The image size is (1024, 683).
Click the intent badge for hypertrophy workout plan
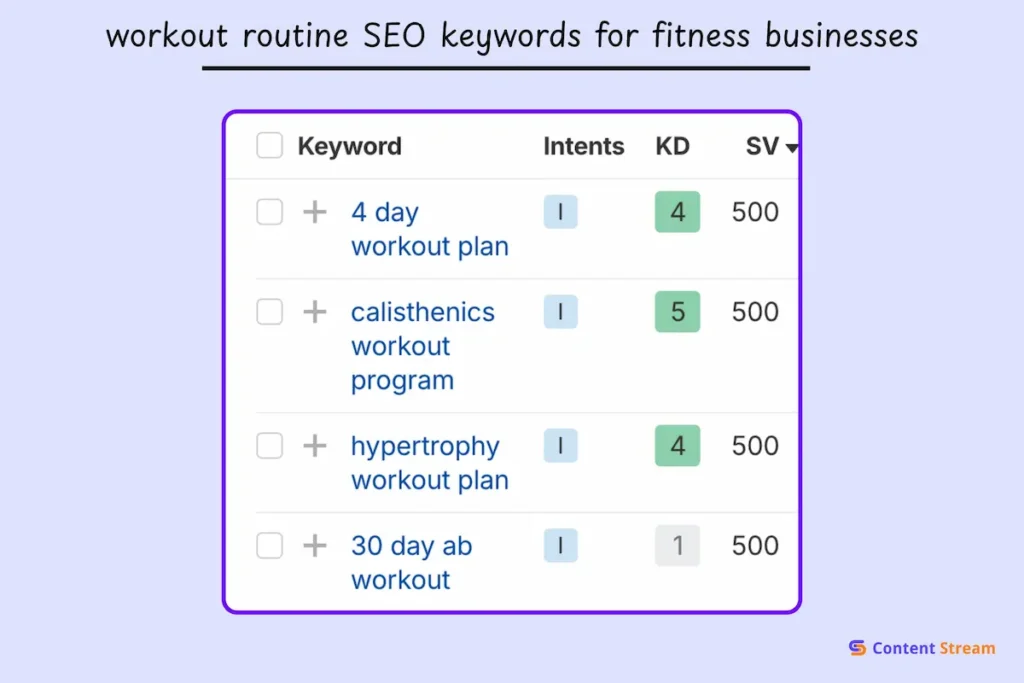click(x=560, y=446)
